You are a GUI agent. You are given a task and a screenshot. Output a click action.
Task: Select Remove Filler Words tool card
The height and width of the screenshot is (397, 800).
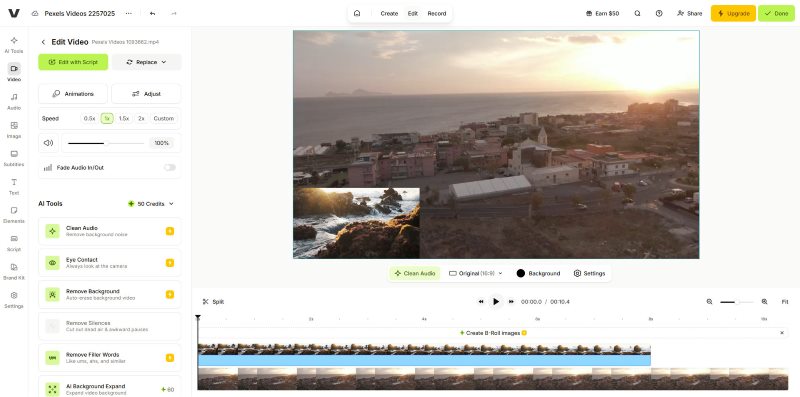pyautogui.click(x=110, y=358)
